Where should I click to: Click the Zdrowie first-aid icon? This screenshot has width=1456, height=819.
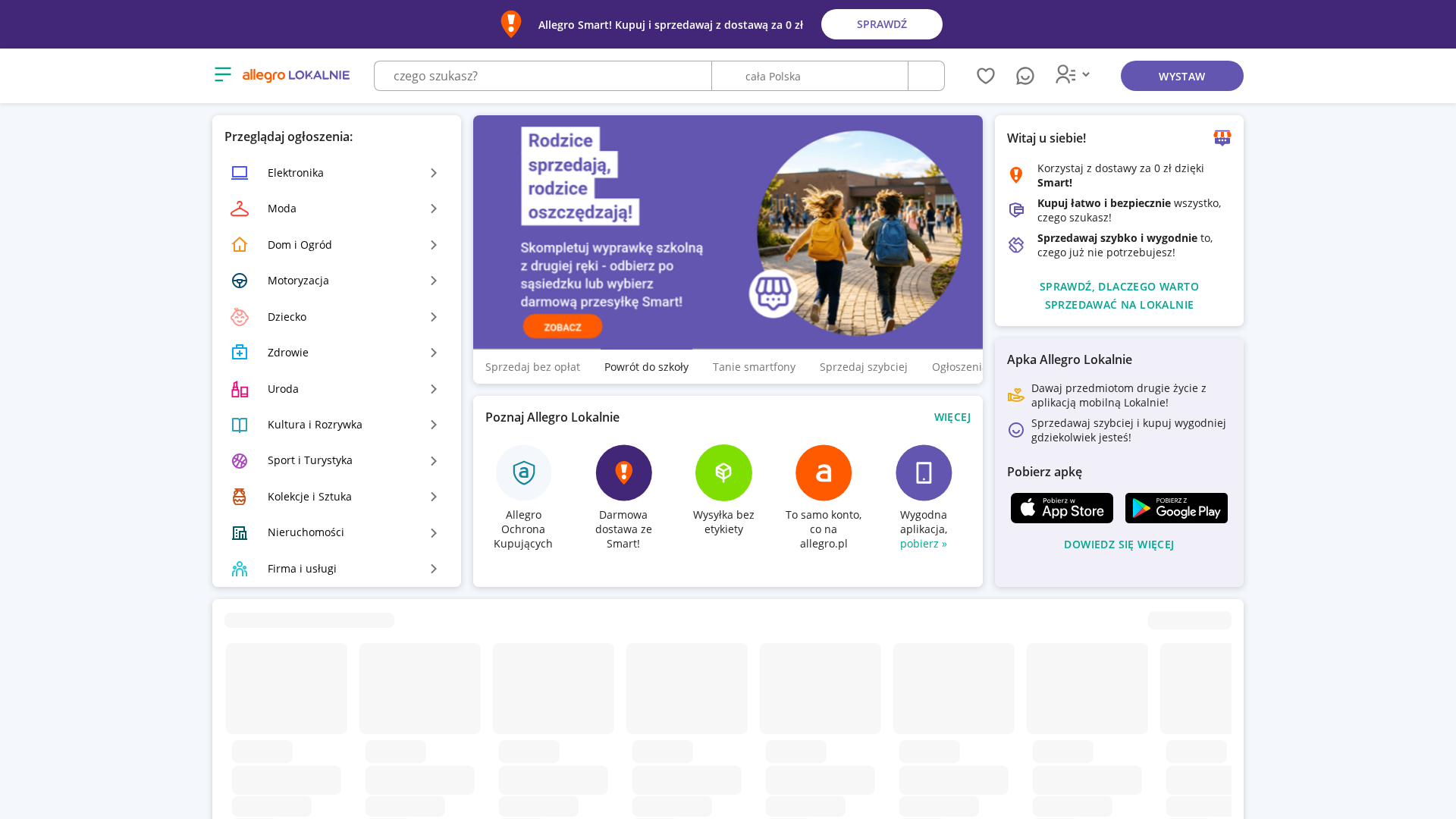click(240, 353)
